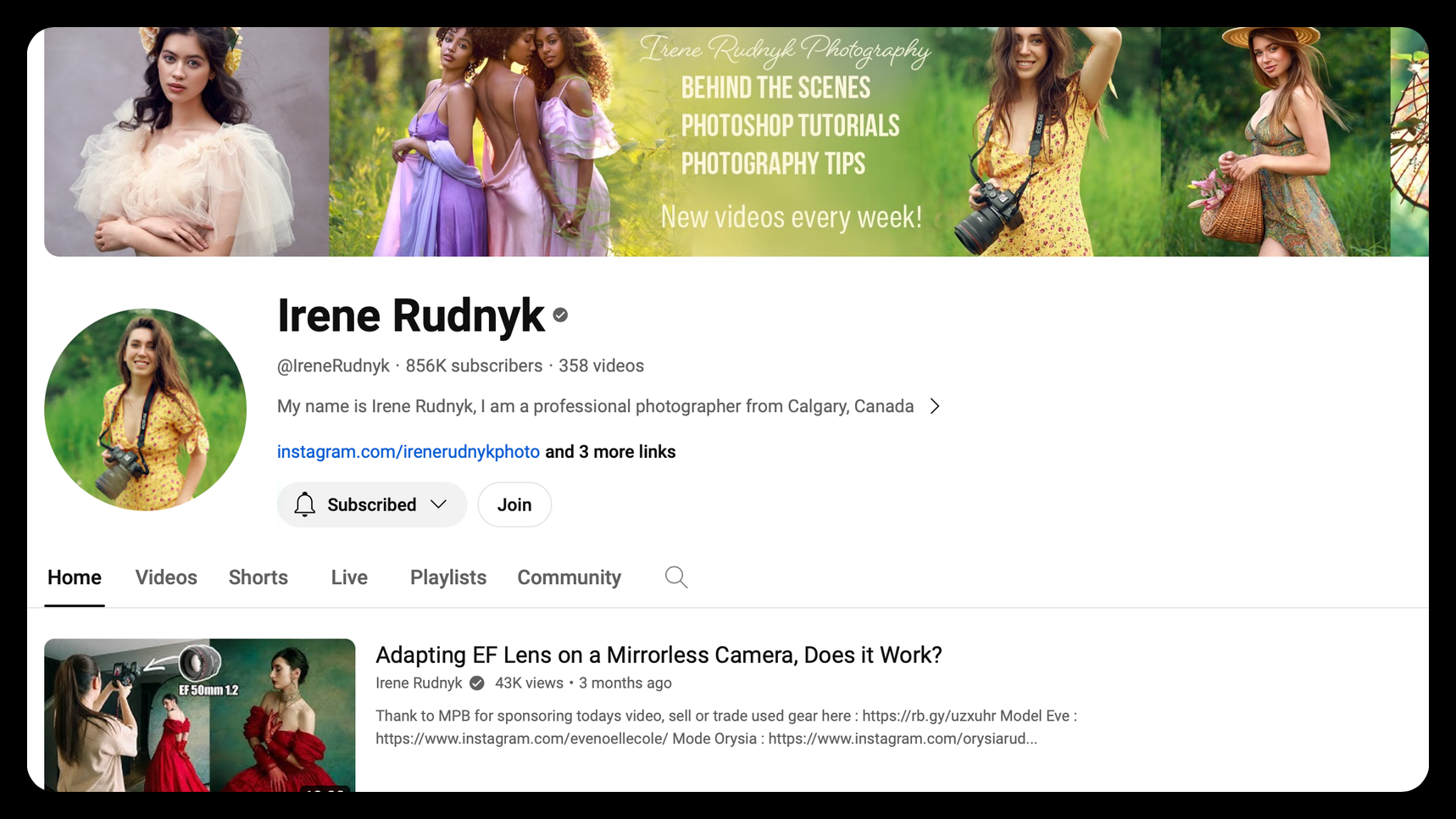
Task: Open the video about adapting EF lenses
Action: point(658,655)
